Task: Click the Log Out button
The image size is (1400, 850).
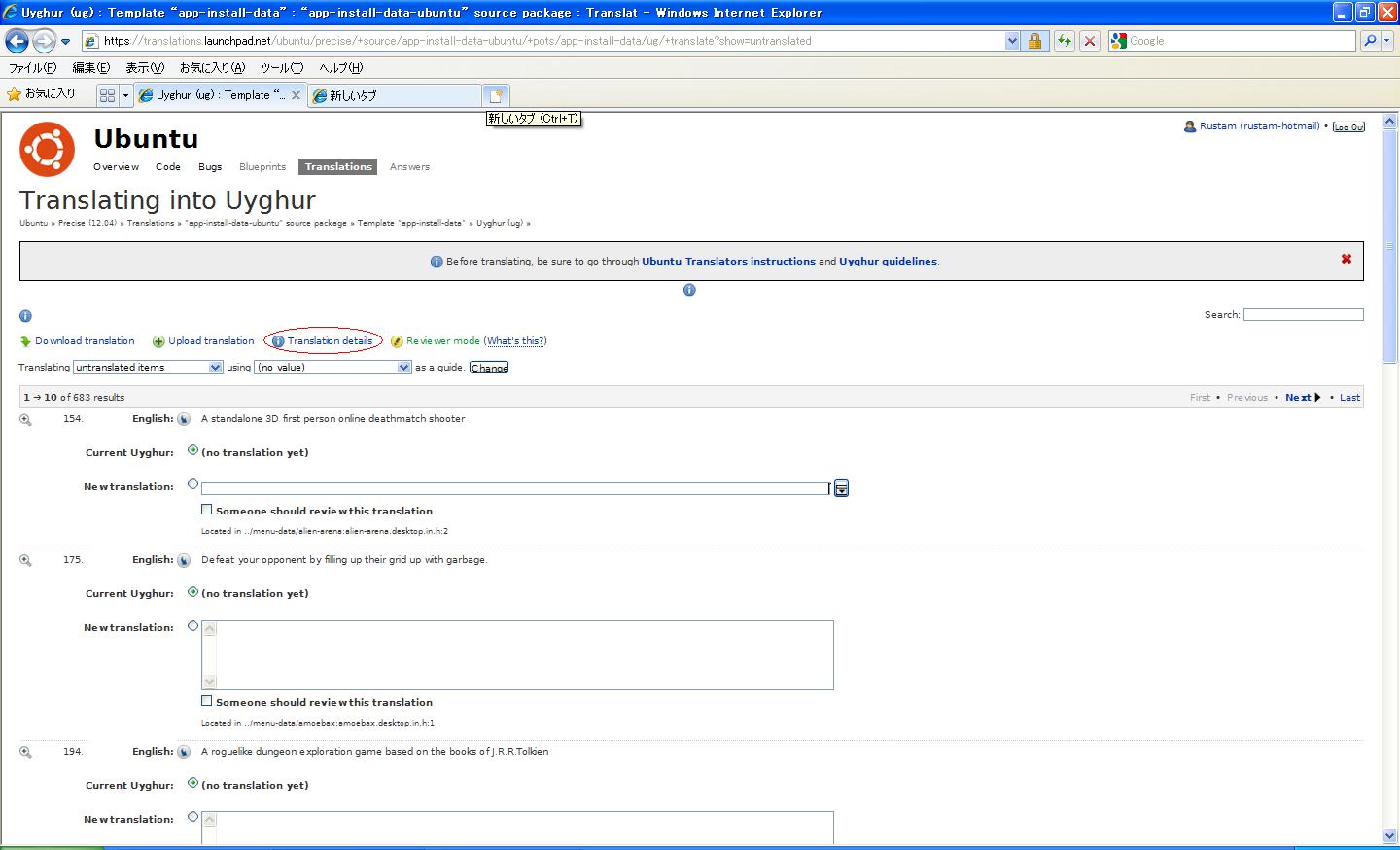Action: 1348,127
